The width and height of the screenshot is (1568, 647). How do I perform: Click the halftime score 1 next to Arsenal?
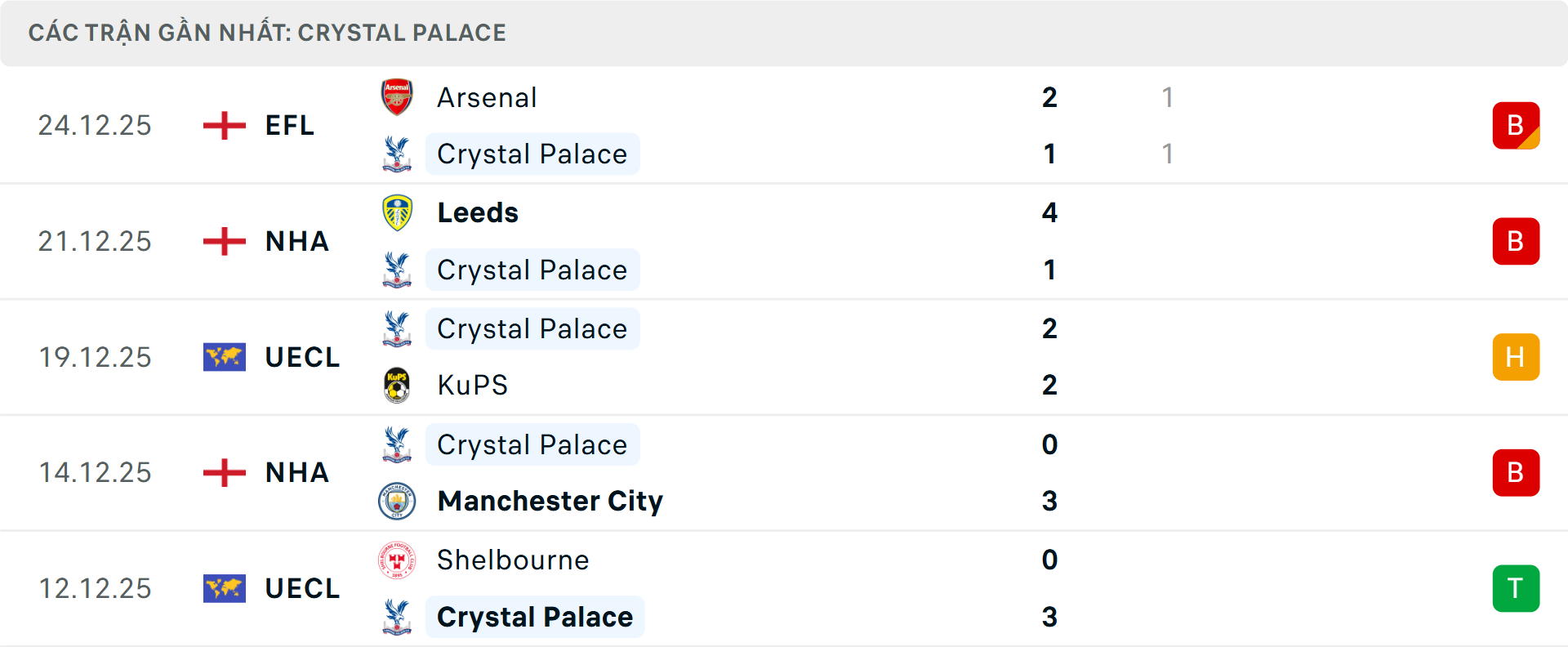(1168, 96)
